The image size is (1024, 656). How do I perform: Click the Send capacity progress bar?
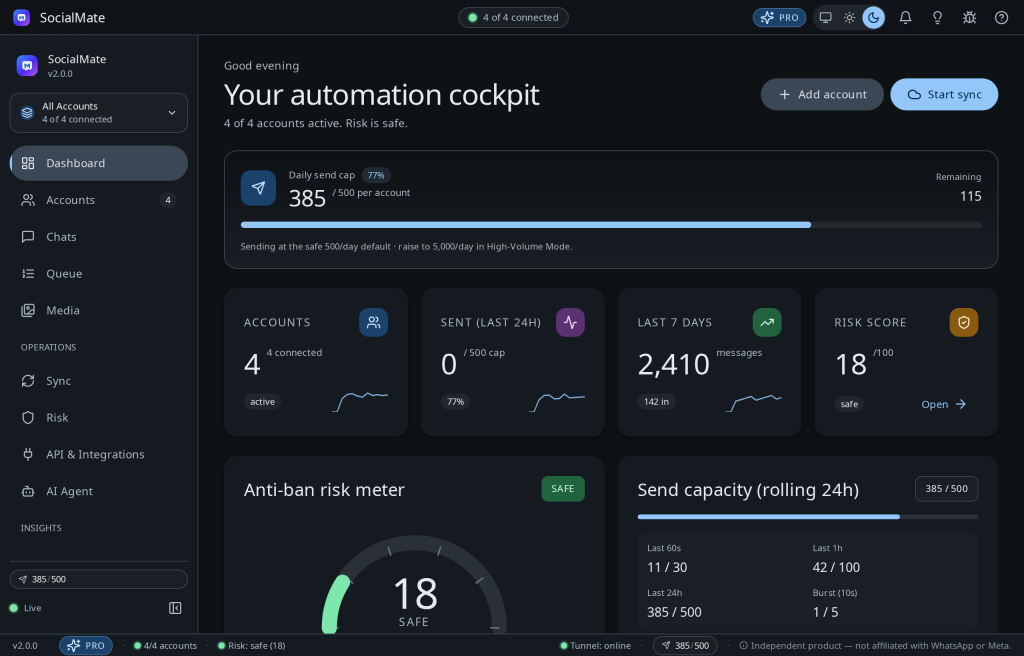coord(808,517)
